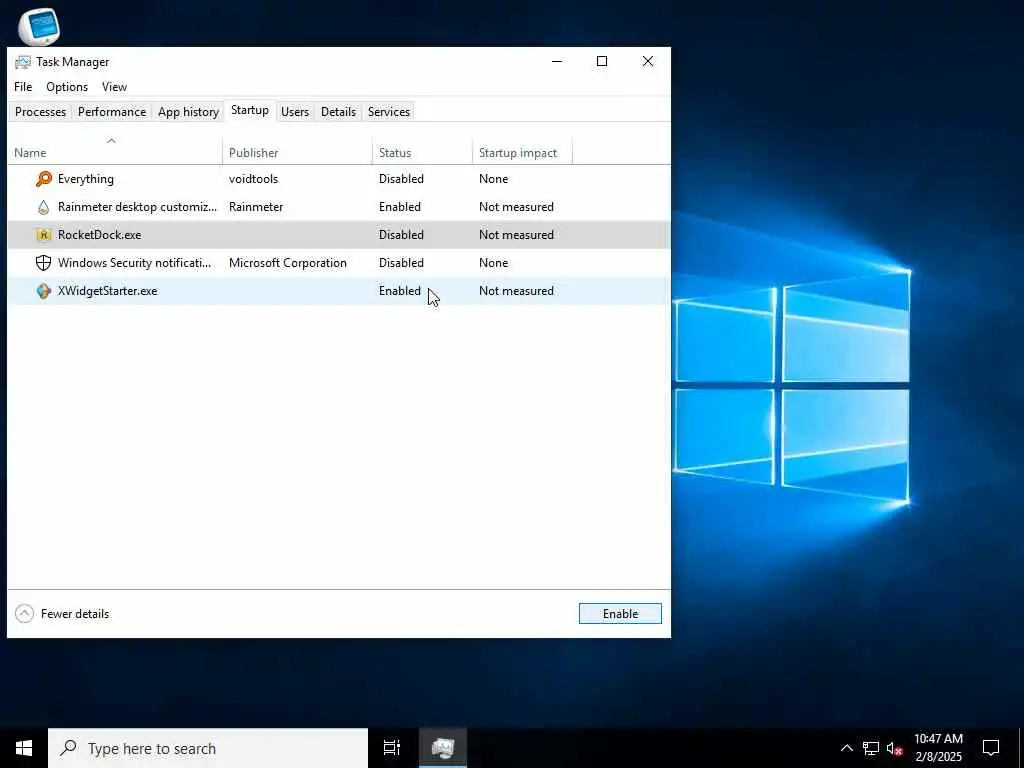Click the Rainmeter water drop icon
This screenshot has width=1024, height=768.
44,207
